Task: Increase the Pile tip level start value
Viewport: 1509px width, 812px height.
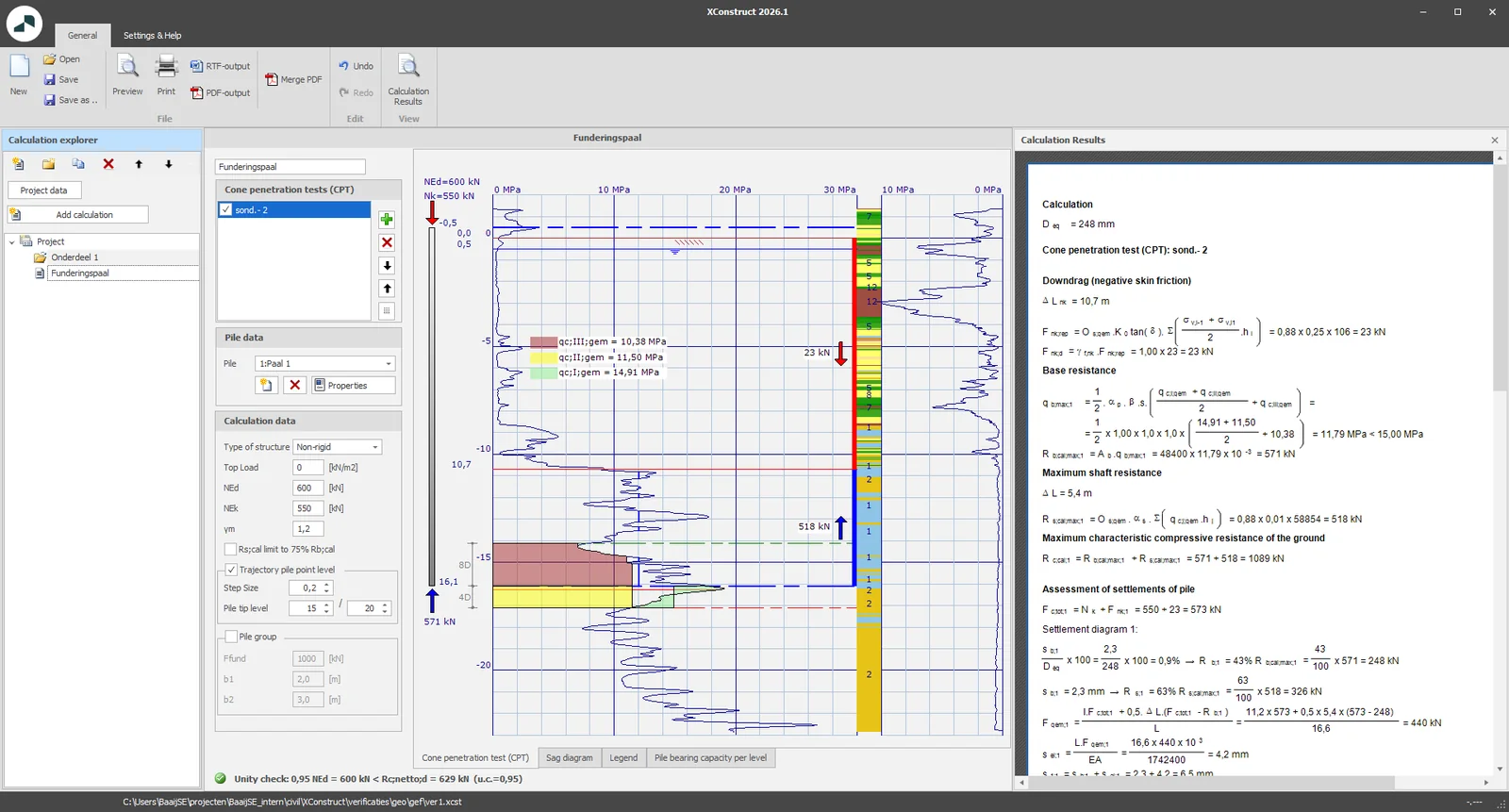Action: pyautogui.click(x=327, y=605)
